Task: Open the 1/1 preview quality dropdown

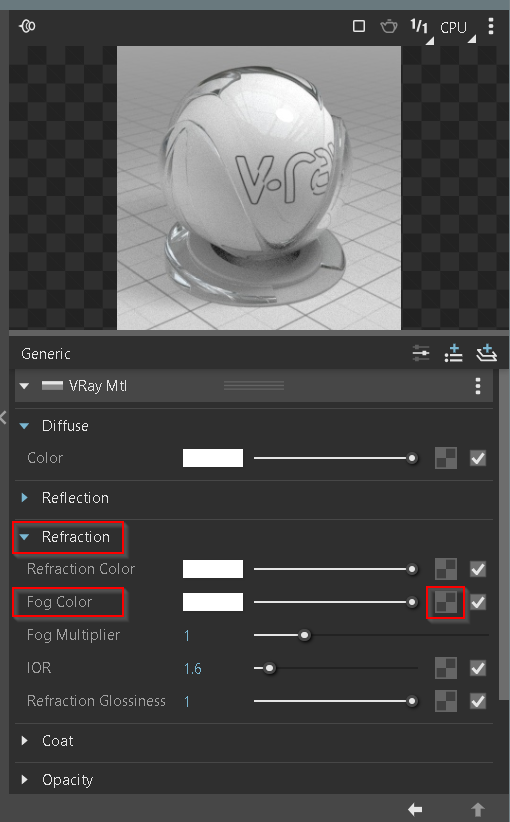Action: (421, 28)
